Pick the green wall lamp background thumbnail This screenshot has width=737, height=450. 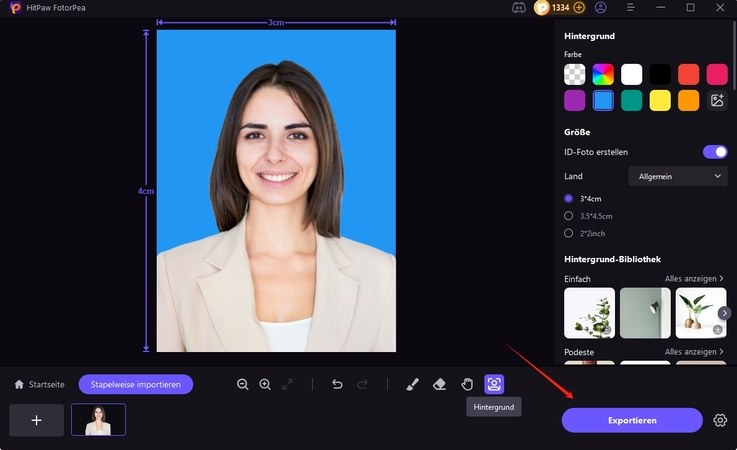tap(645, 313)
